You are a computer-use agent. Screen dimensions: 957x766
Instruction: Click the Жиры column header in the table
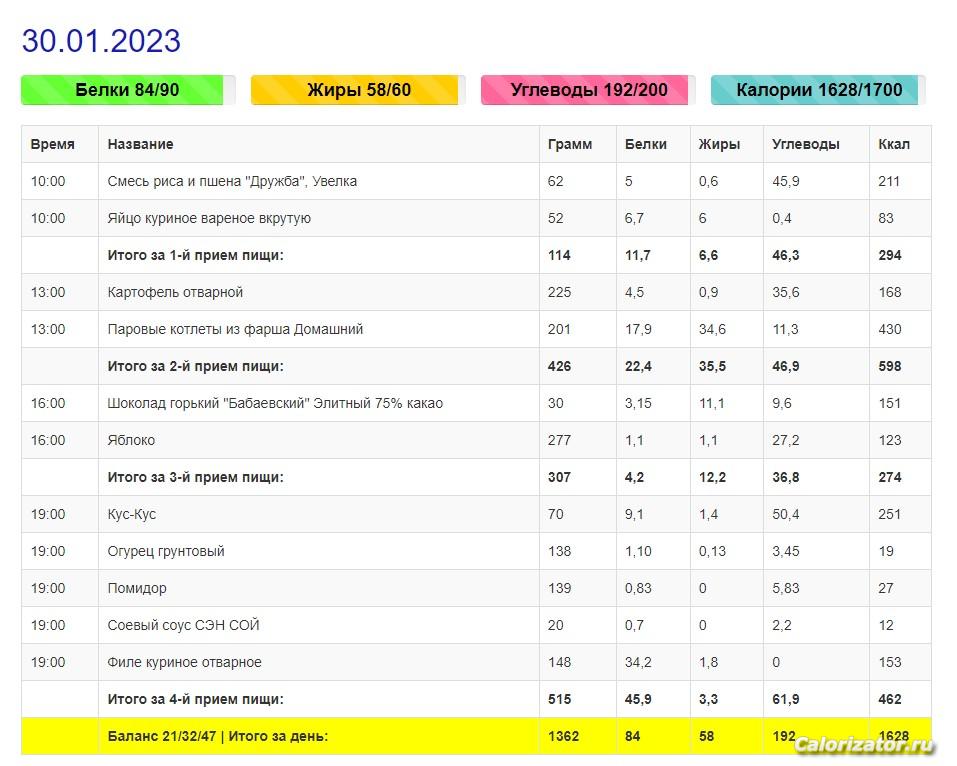pyautogui.click(x=720, y=144)
